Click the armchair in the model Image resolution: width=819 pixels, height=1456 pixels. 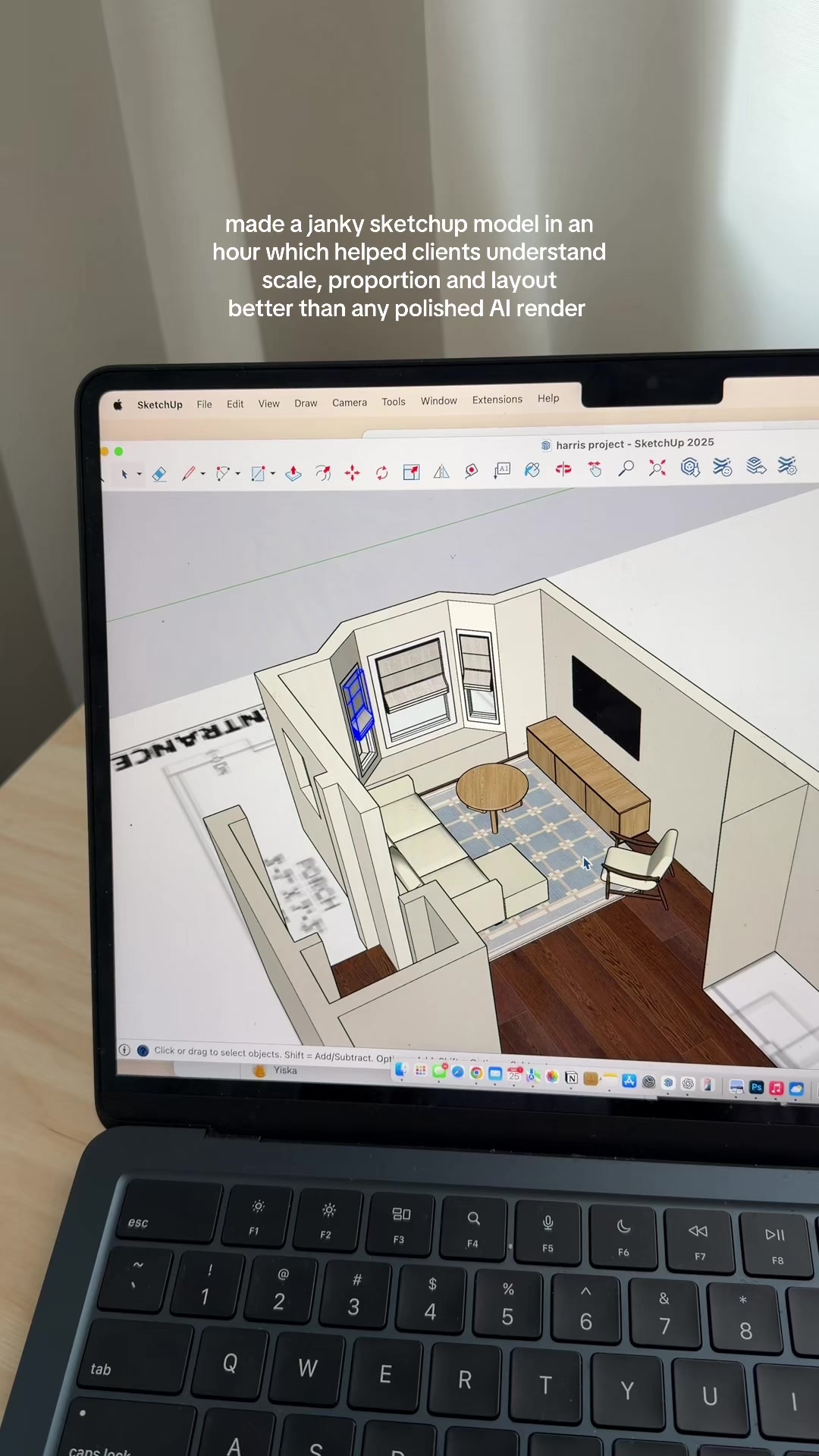click(x=641, y=868)
